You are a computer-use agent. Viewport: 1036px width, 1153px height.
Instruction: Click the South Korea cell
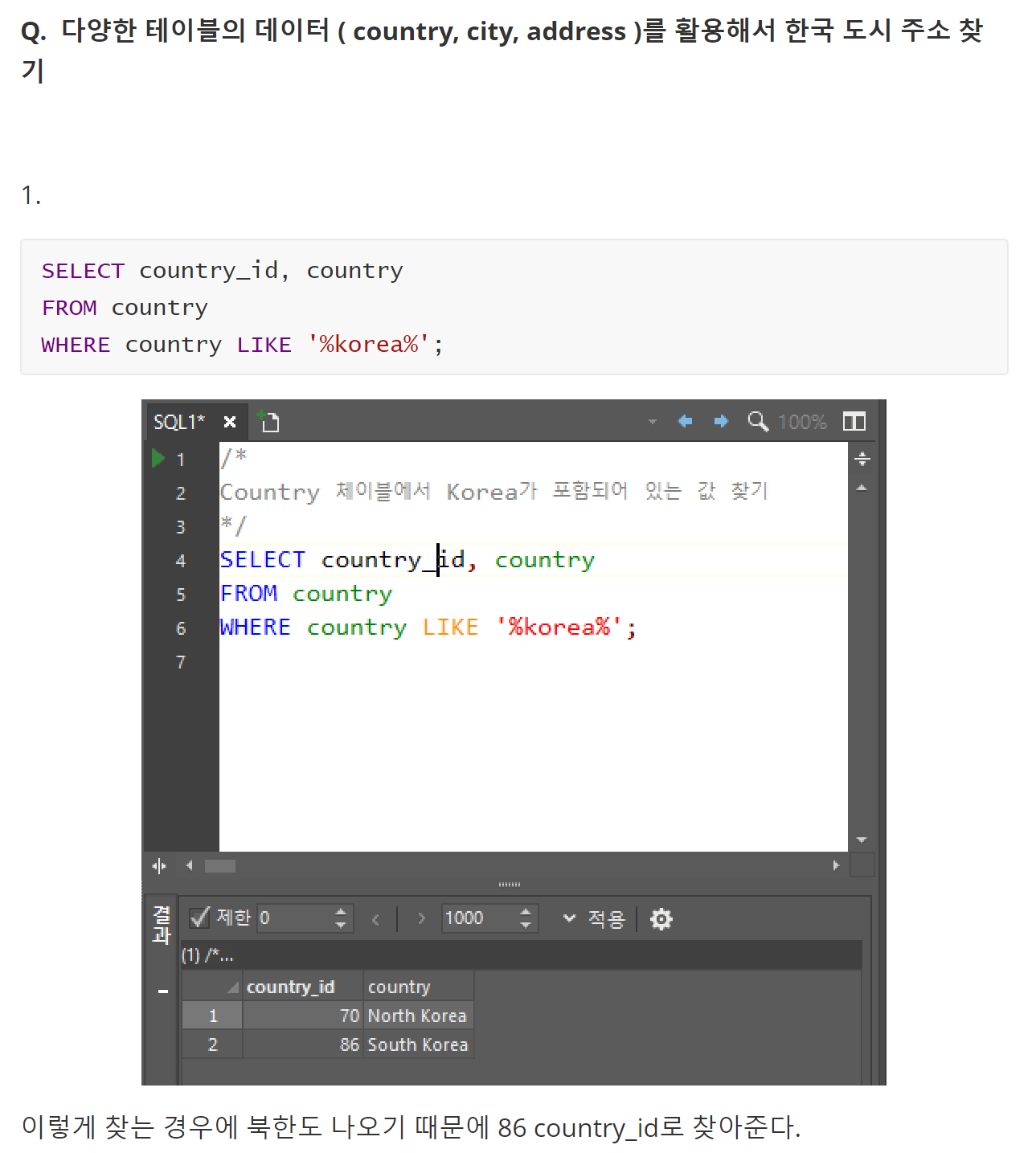418,1045
